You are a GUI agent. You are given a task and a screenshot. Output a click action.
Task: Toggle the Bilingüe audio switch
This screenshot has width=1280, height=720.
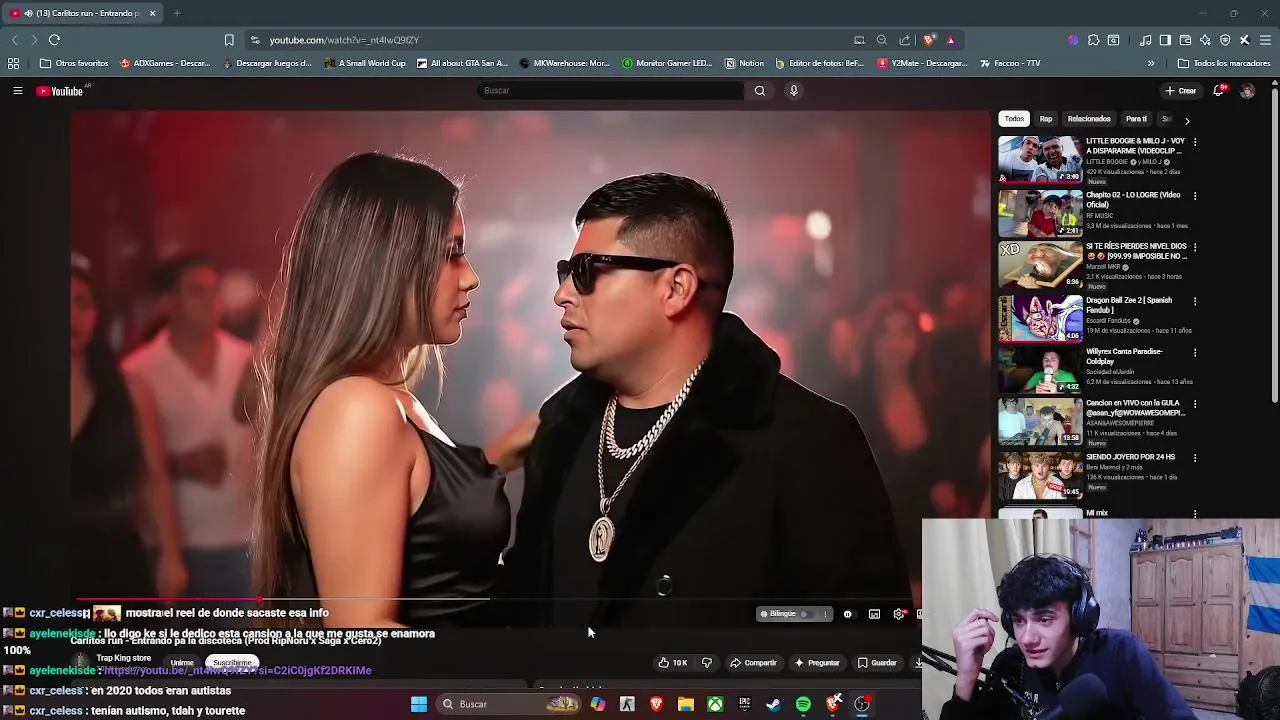[x=805, y=614]
